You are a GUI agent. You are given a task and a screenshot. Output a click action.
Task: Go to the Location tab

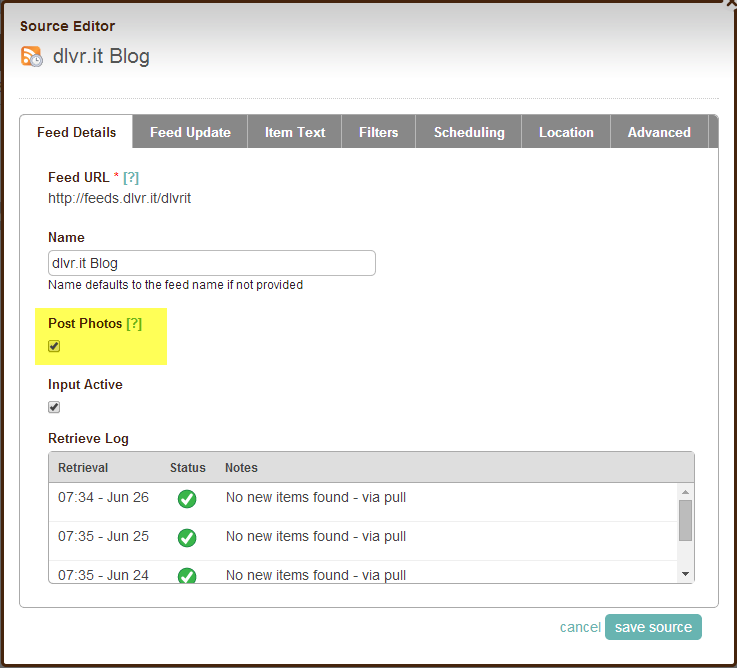[566, 132]
